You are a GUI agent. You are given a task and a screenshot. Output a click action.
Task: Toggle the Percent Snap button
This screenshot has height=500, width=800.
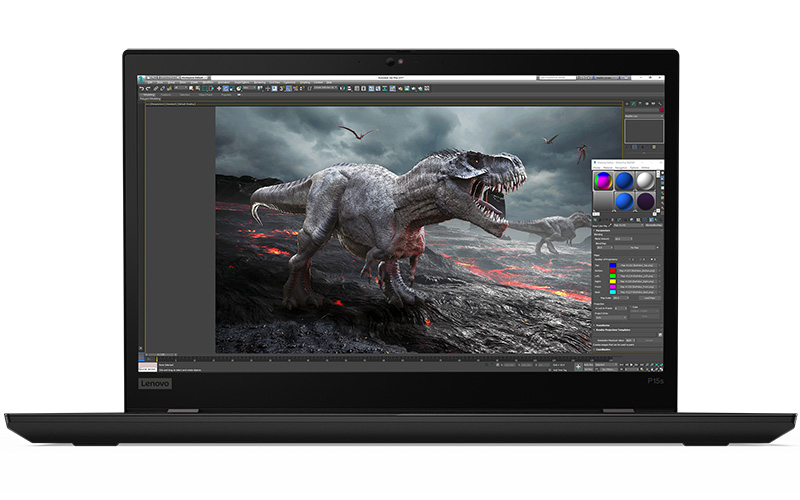coord(295,88)
